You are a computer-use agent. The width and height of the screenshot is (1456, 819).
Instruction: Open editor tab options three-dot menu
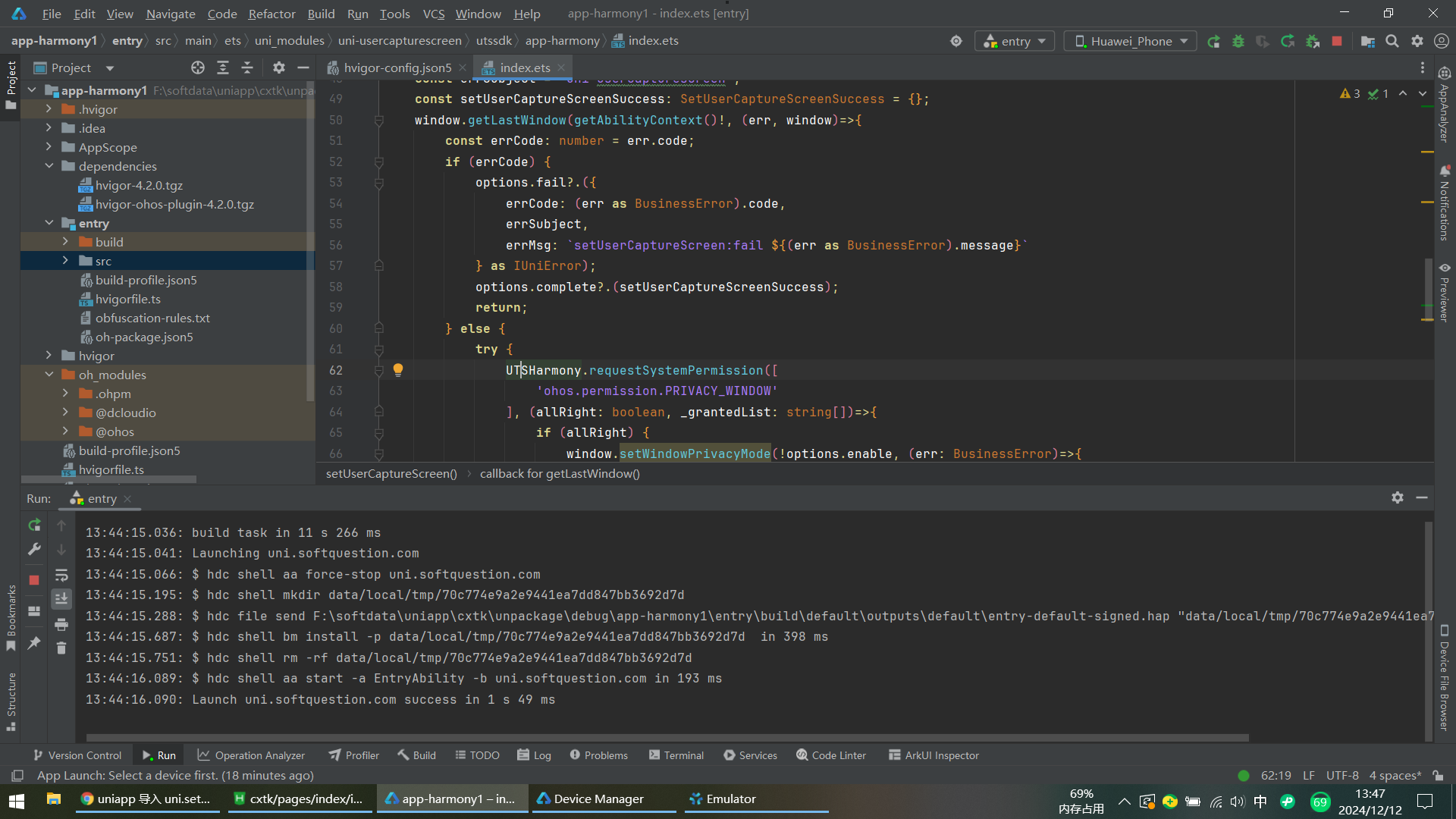pyautogui.click(x=1423, y=67)
